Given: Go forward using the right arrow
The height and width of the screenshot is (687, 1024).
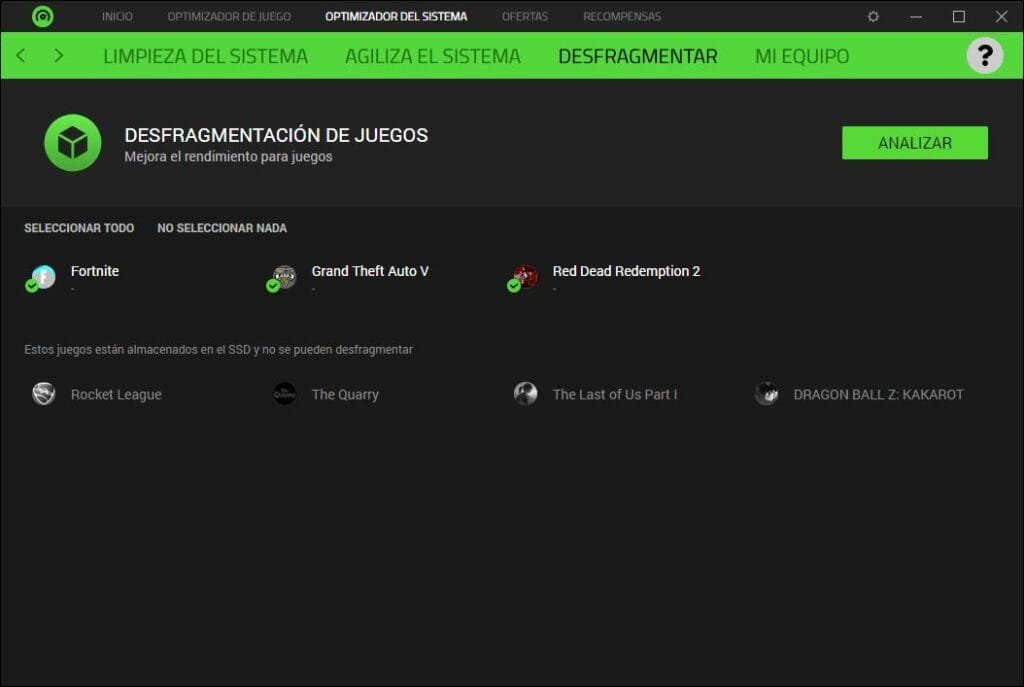Looking at the screenshot, I should coord(59,56).
